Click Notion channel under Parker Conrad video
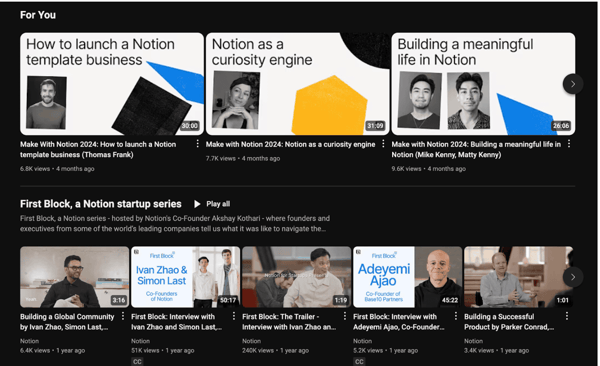 click(473, 341)
